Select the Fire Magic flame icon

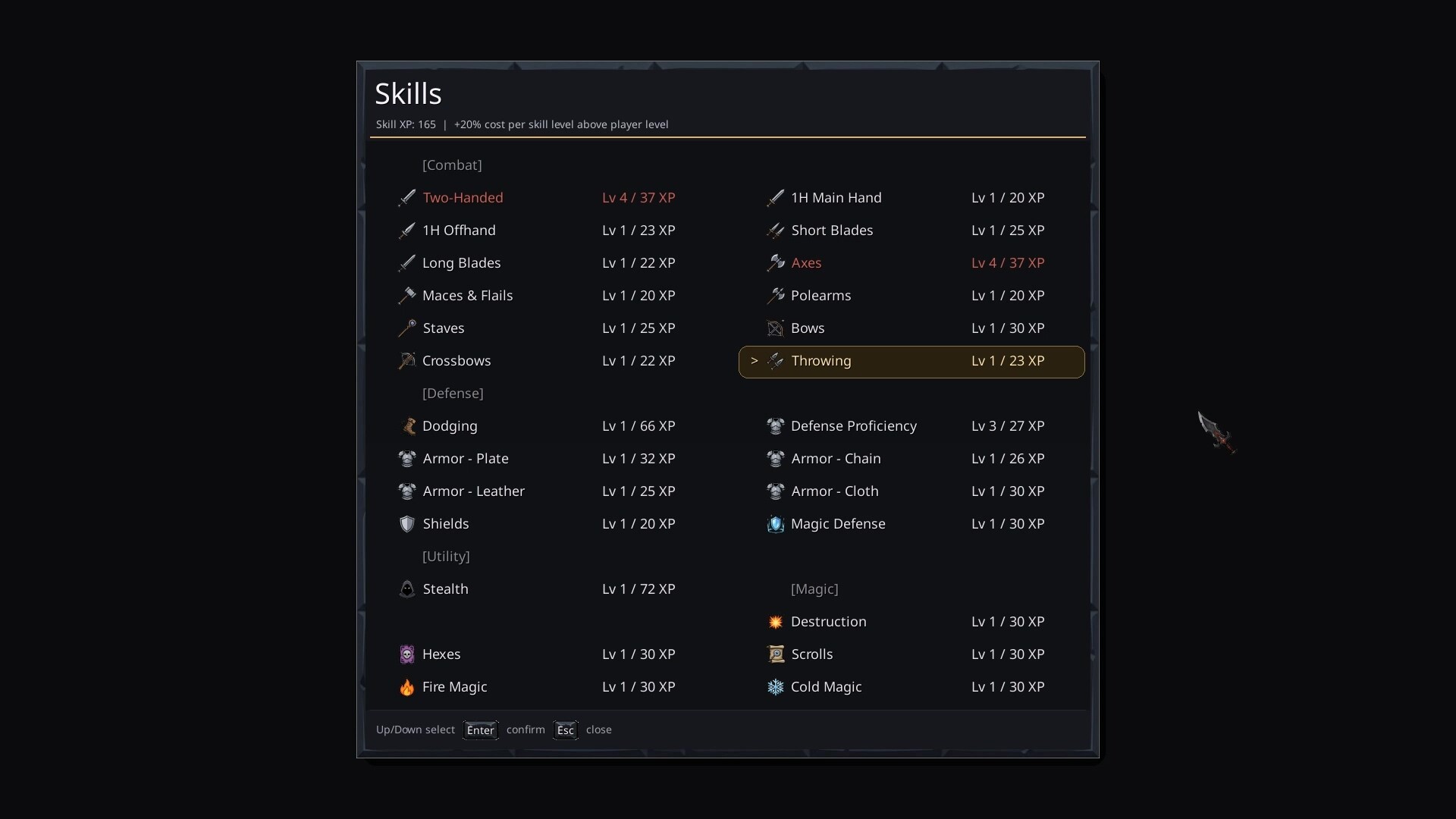406,687
